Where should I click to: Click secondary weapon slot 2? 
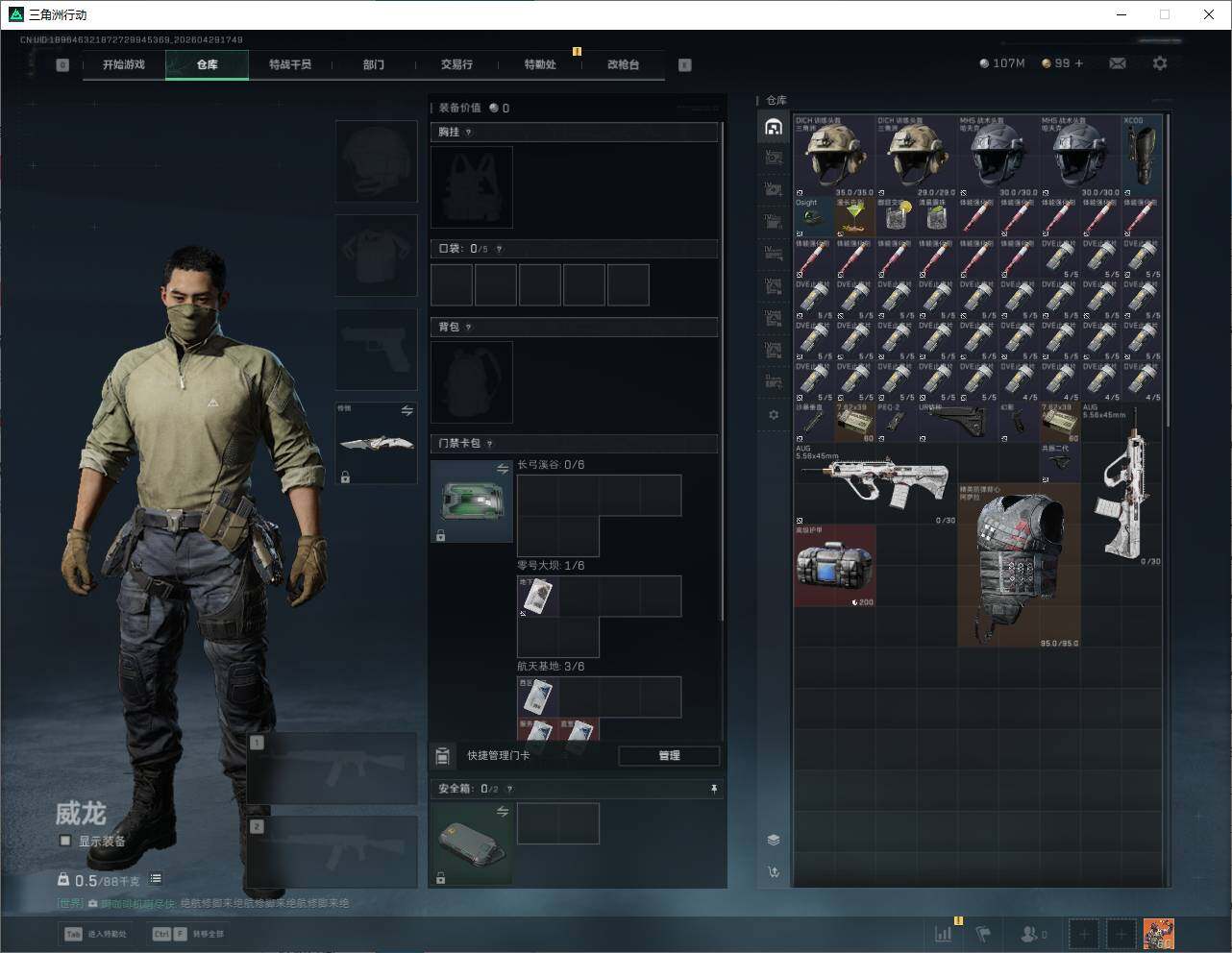coord(333,851)
